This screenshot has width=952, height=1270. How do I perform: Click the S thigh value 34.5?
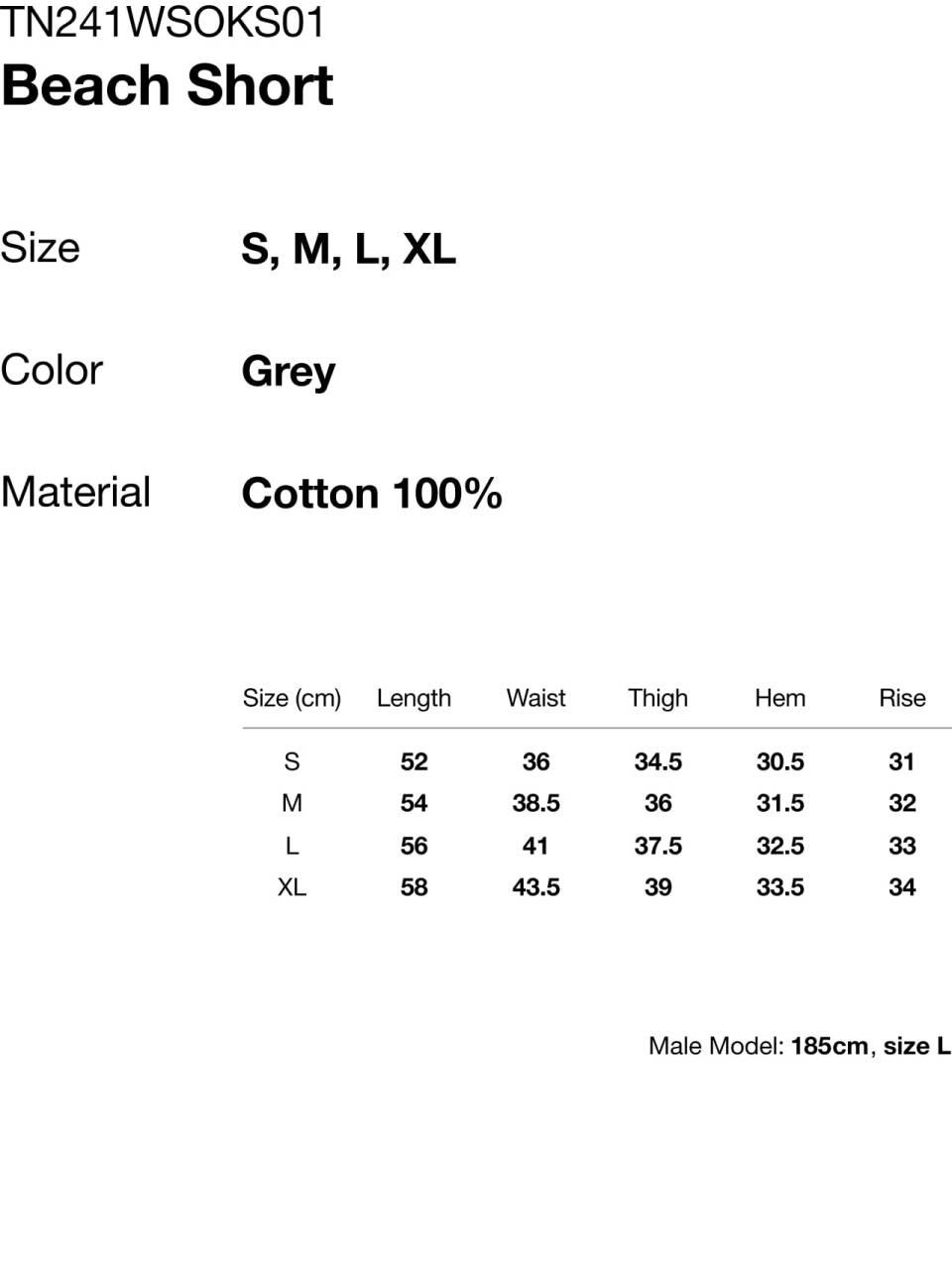pyautogui.click(x=657, y=761)
